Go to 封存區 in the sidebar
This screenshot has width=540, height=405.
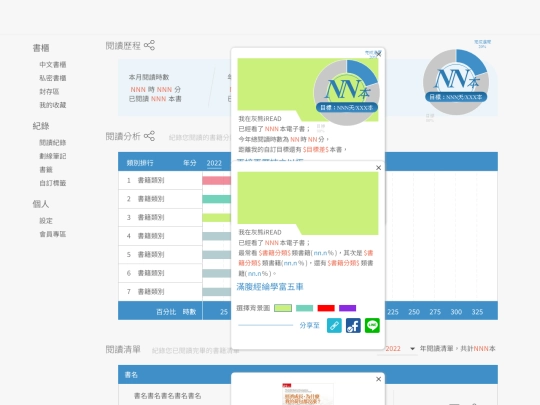[49, 91]
